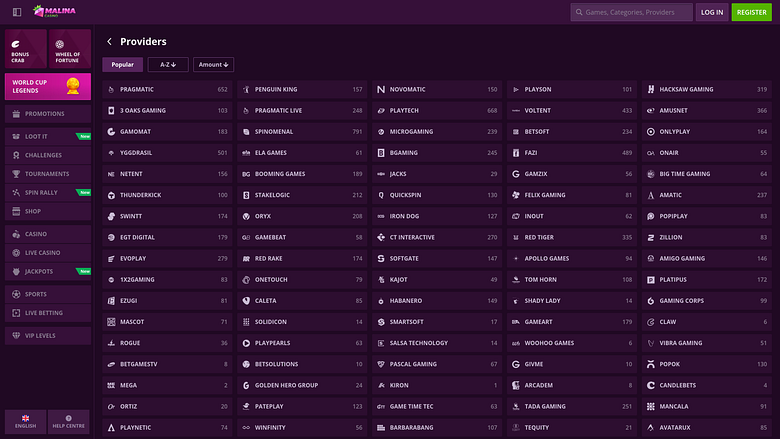Viewport: 780px width, 439px height.
Task: Click the Novomatic N logo icon
Action: tap(381, 89)
